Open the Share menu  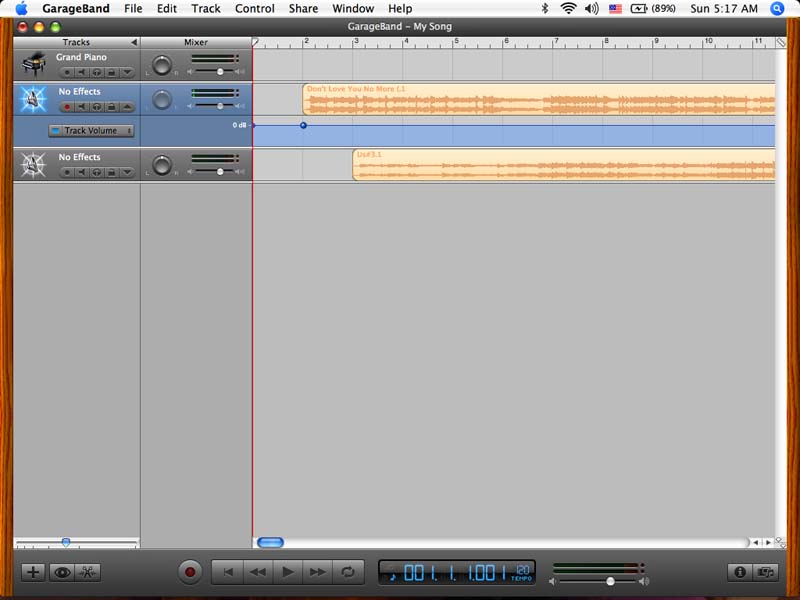pyautogui.click(x=303, y=9)
